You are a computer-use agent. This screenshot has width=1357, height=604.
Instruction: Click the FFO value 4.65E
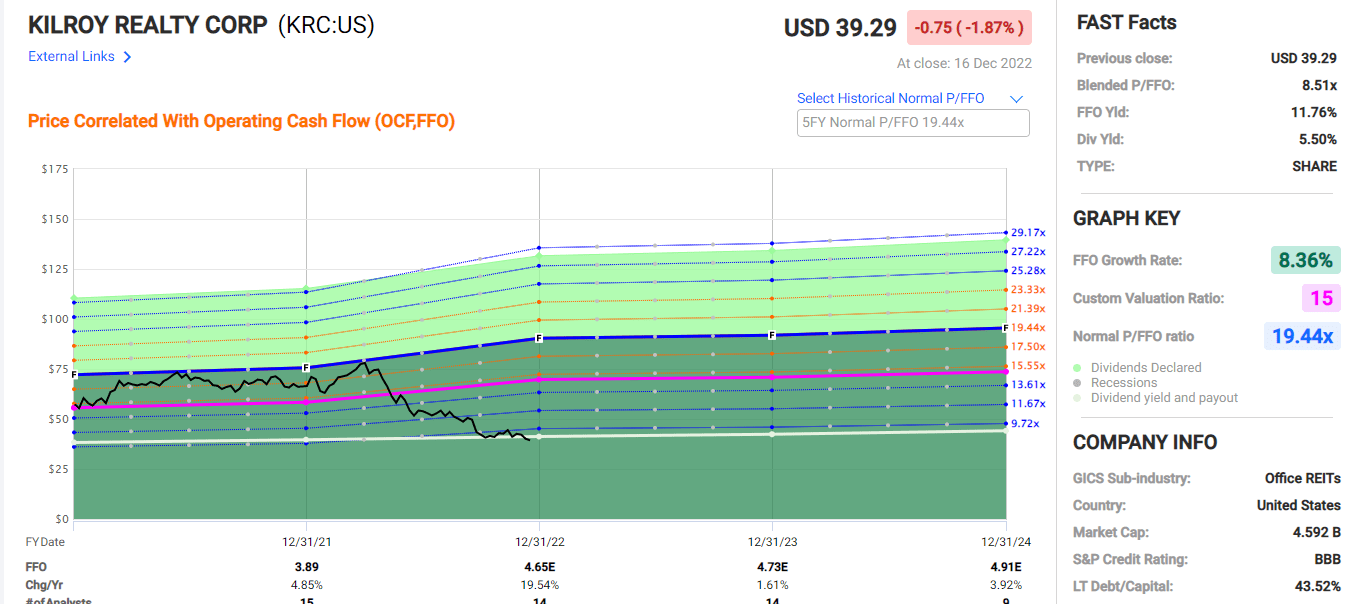tap(540, 567)
